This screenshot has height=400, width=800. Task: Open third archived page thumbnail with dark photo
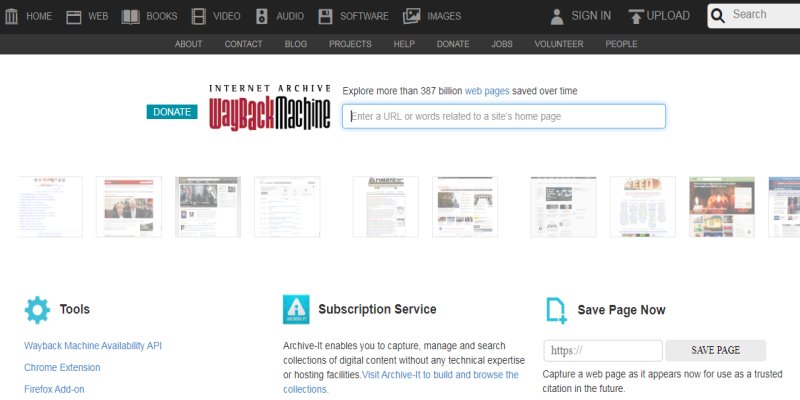pyautogui.click(x=208, y=207)
